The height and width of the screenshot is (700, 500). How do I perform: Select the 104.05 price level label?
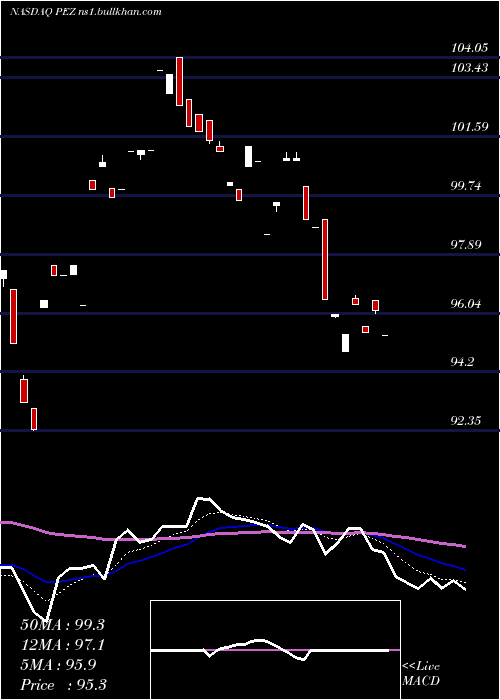(x=469, y=47)
